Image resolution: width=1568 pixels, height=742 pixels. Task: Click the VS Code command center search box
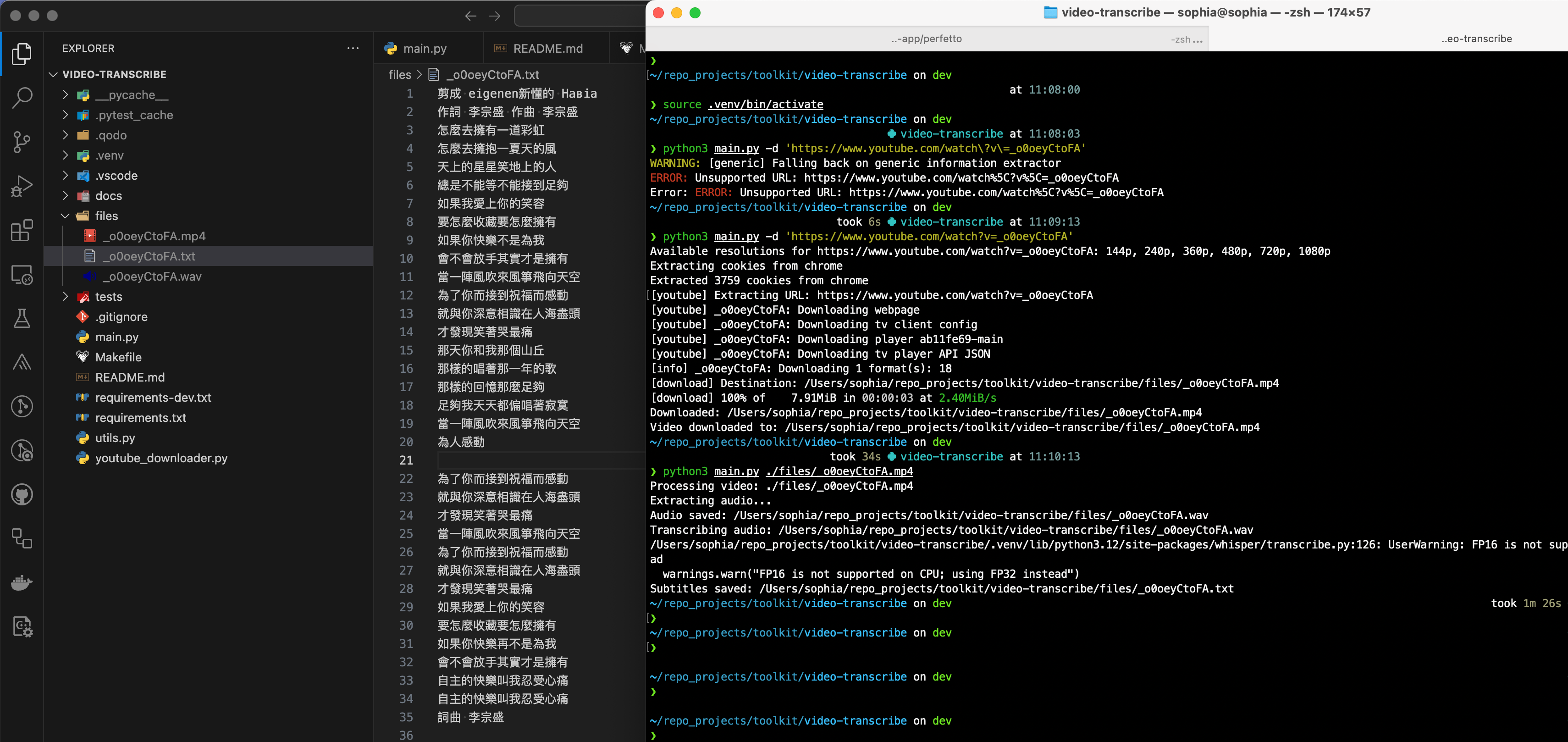pyautogui.click(x=580, y=16)
